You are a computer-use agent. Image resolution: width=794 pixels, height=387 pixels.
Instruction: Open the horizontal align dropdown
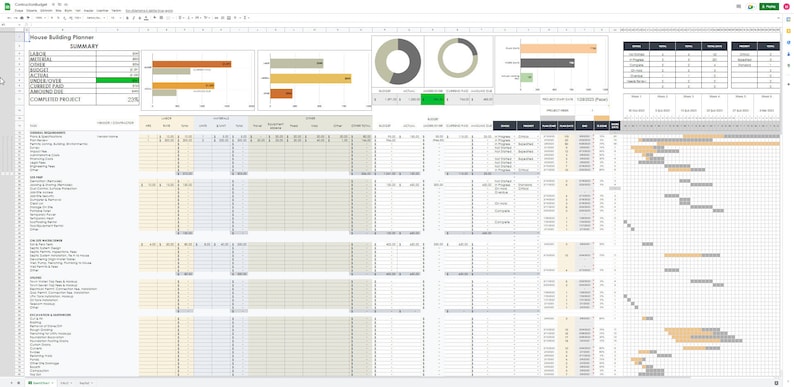click(182, 18)
